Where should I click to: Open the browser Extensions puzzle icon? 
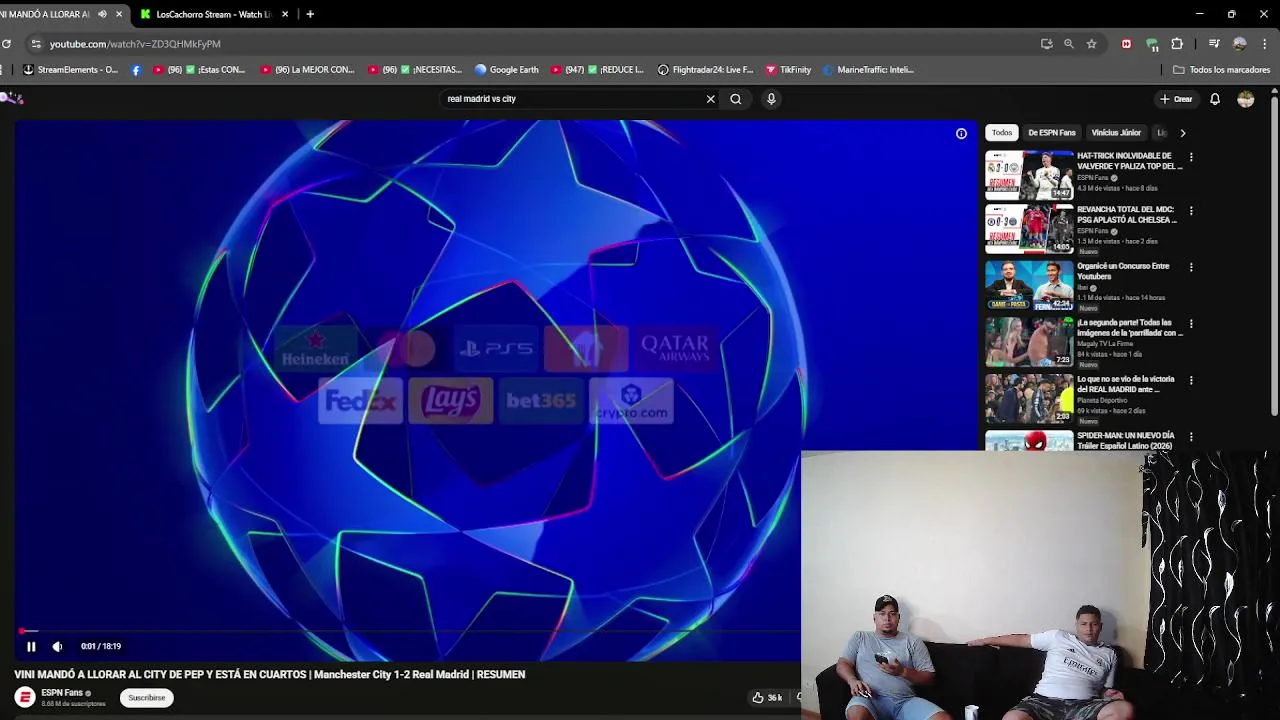pyautogui.click(x=1177, y=44)
